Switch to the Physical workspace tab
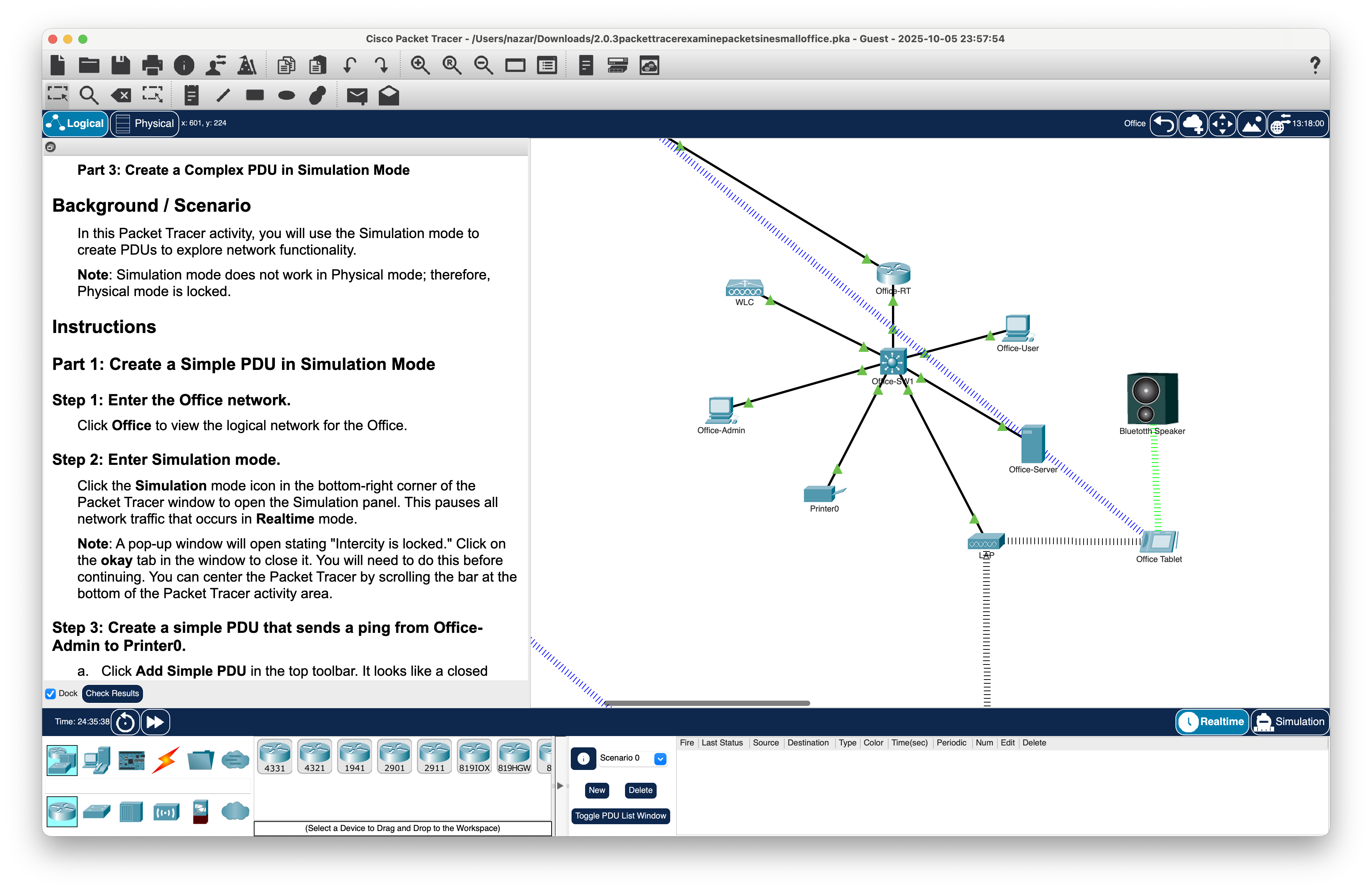Image resolution: width=1372 pixels, height=892 pixels. [144, 124]
